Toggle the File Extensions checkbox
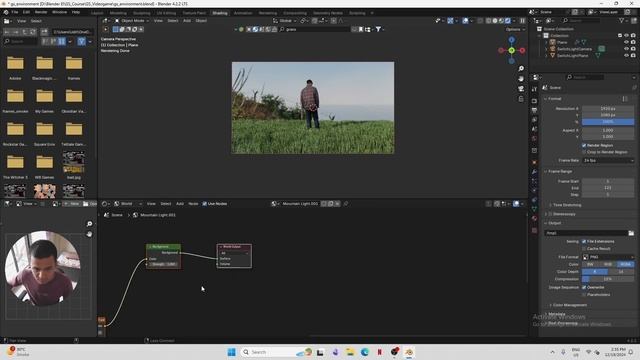This screenshot has height=360, width=640. pyautogui.click(x=584, y=241)
